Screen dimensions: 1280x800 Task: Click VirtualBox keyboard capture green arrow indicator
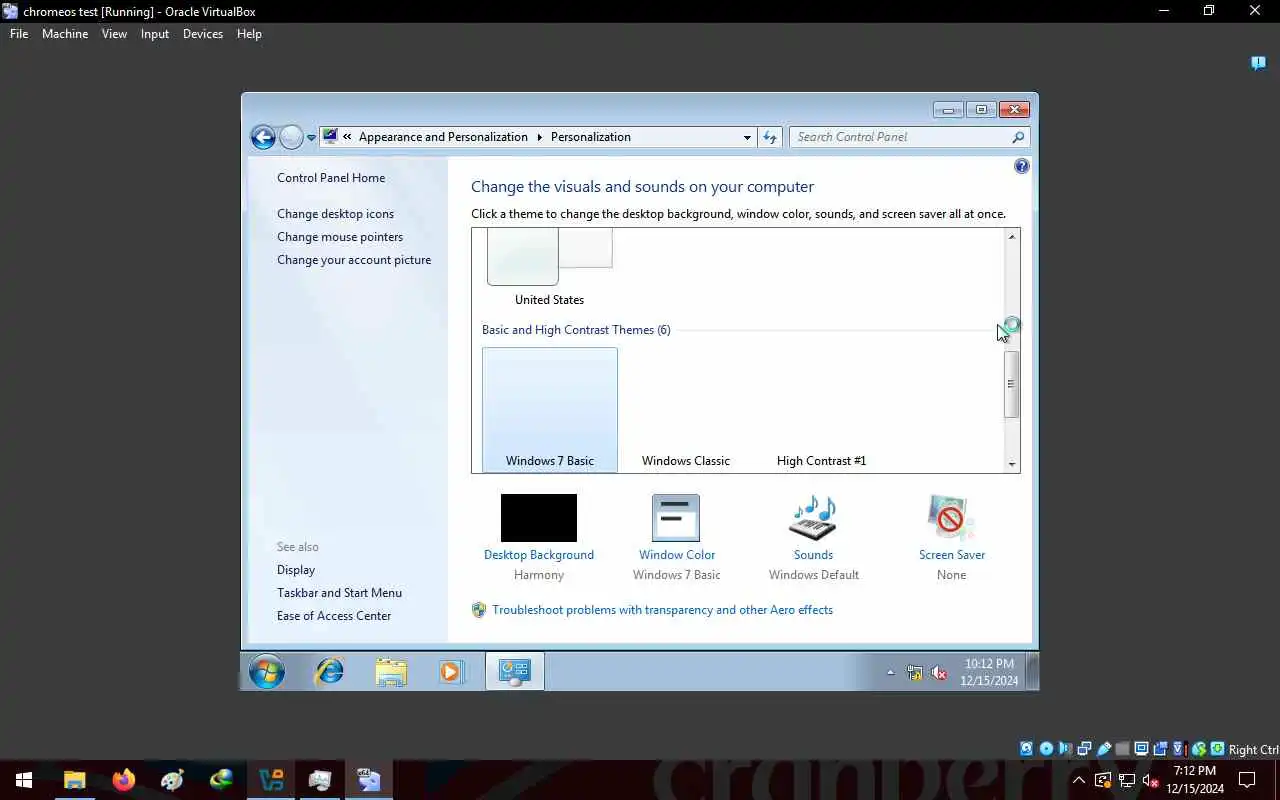pos(1218,749)
